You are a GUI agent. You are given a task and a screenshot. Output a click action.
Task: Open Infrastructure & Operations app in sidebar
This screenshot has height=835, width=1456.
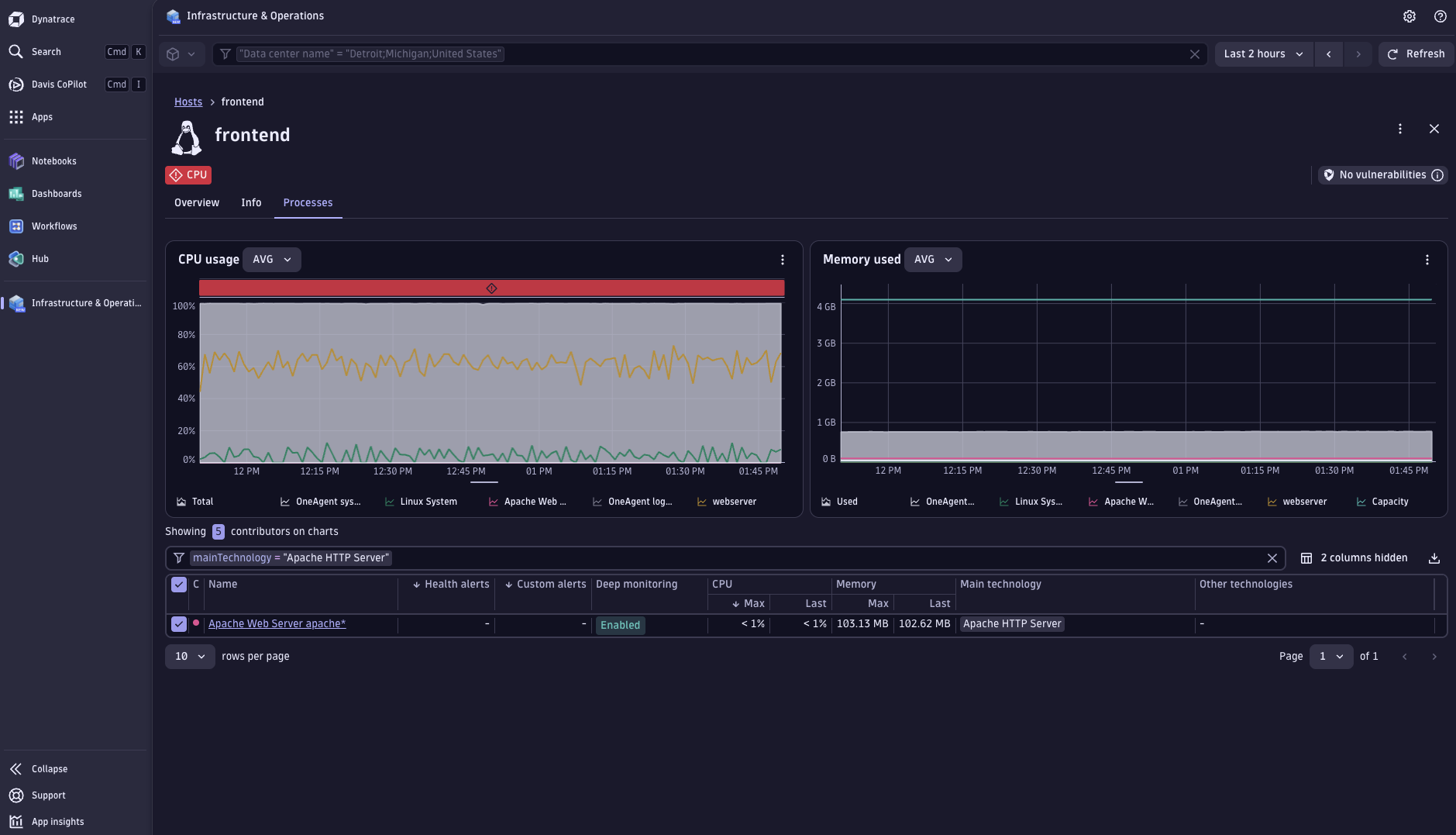(x=75, y=303)
